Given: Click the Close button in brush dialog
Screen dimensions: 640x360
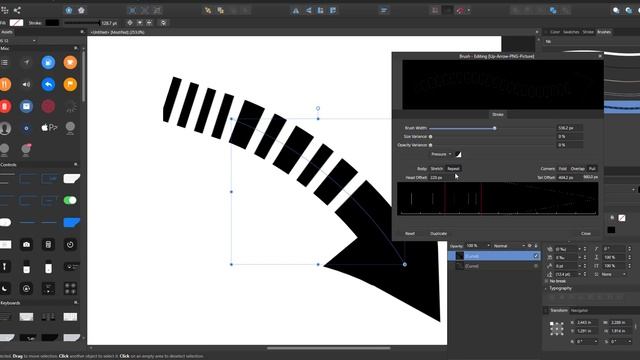Looking at the screenshot, I should [x=586, y=233].
